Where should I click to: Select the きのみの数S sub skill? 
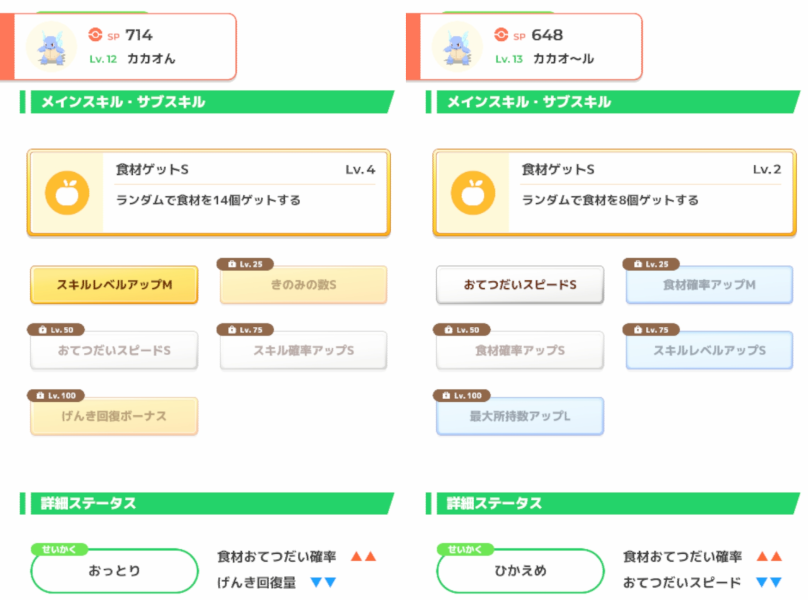point(303,285)
